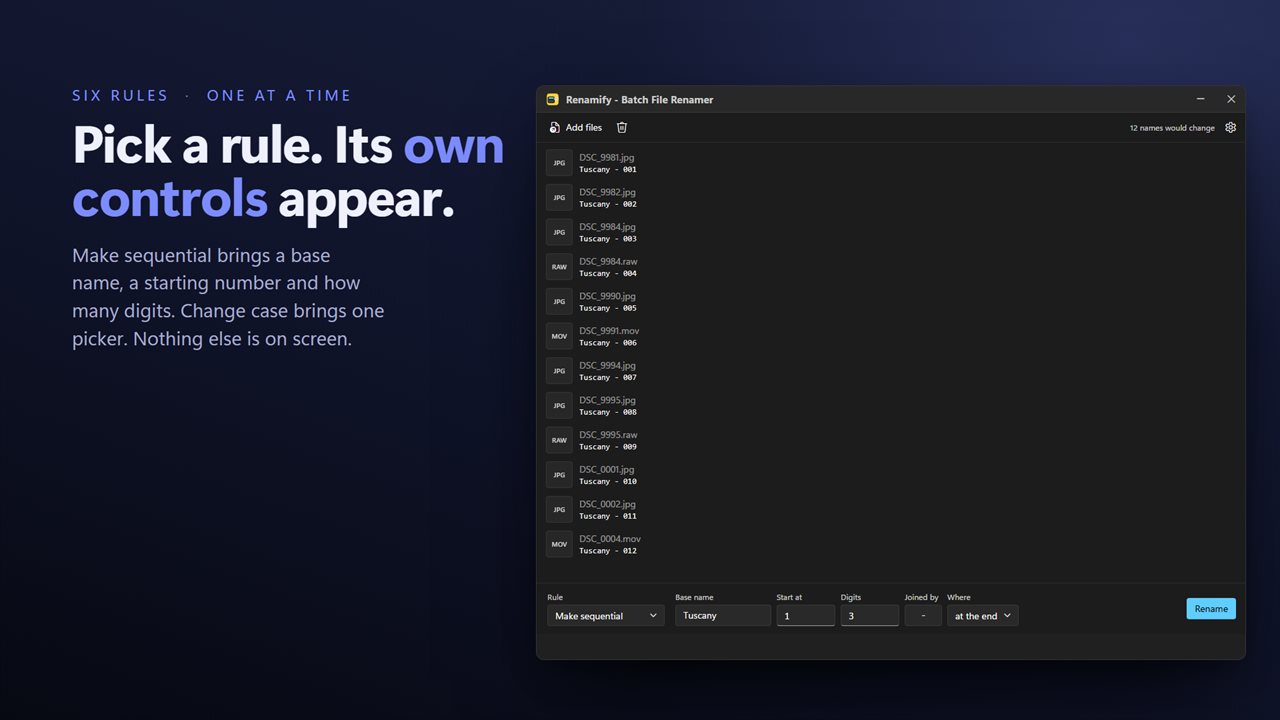This screenshot has height=720, width=1280.
Task: Click the blue Rename button
Action: [1211, 608]
